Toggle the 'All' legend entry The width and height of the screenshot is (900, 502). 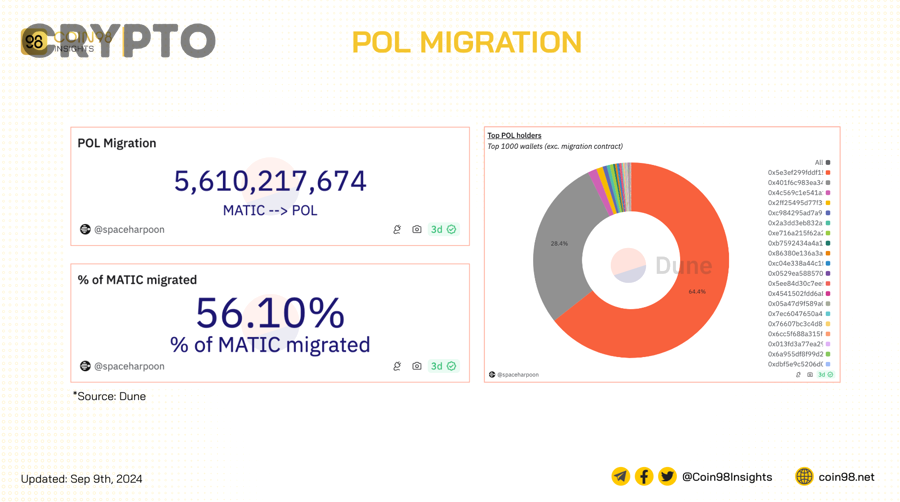pos(823,162)
